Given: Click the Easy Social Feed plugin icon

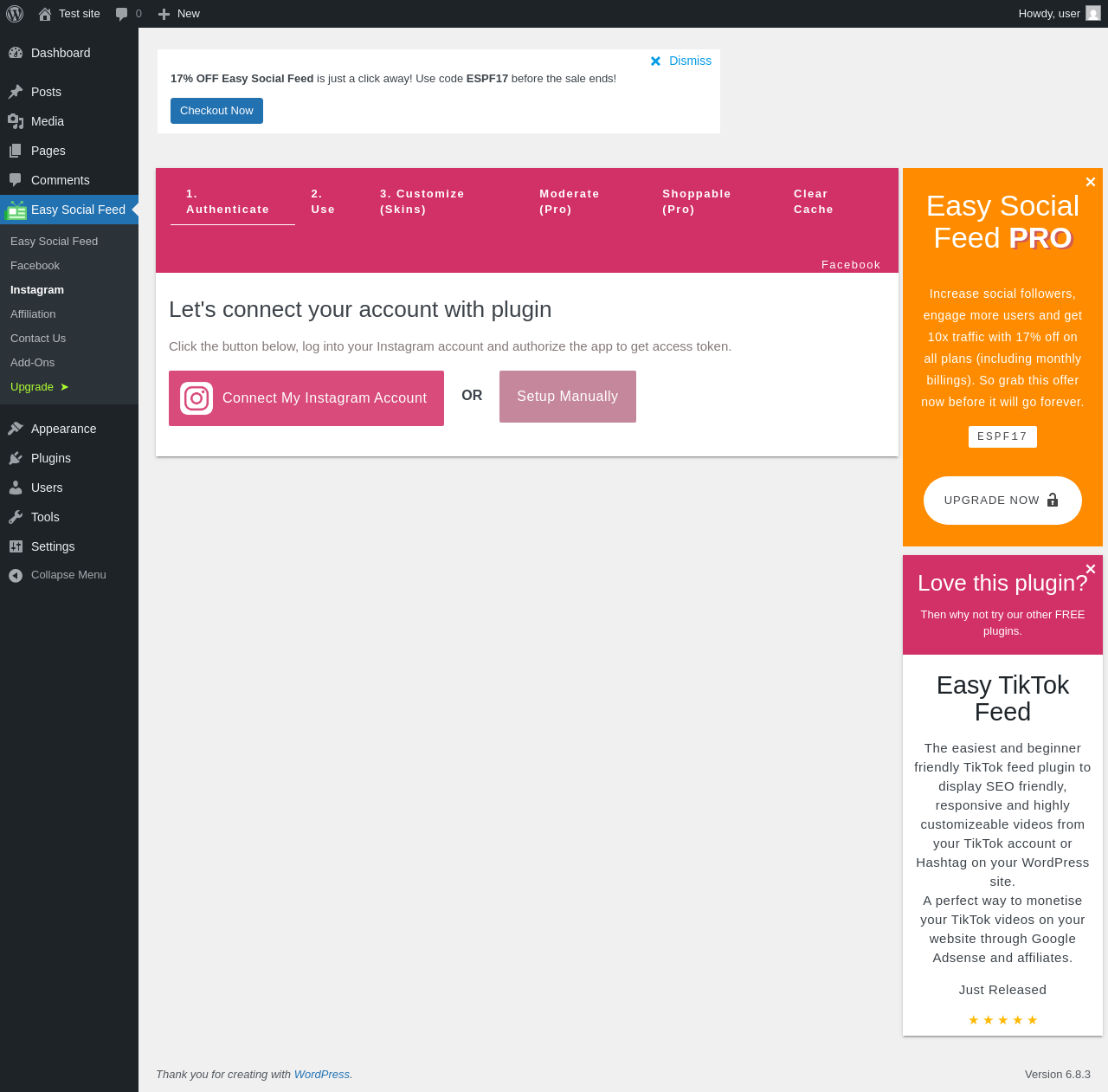Looking at the screenshot, I should coord(16,210).
